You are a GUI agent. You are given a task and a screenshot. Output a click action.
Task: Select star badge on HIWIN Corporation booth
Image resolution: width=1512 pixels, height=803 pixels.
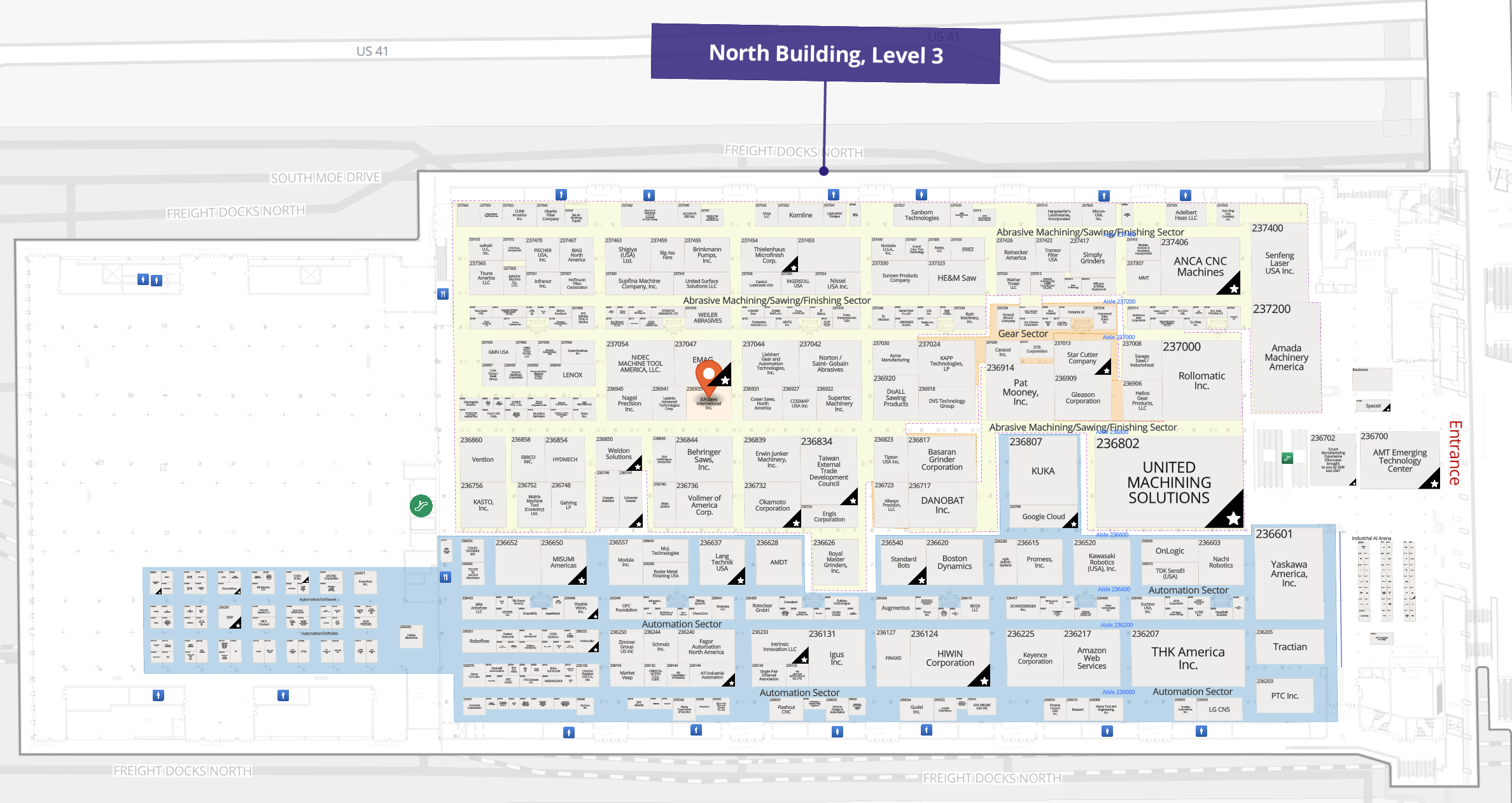pos(984,680)
